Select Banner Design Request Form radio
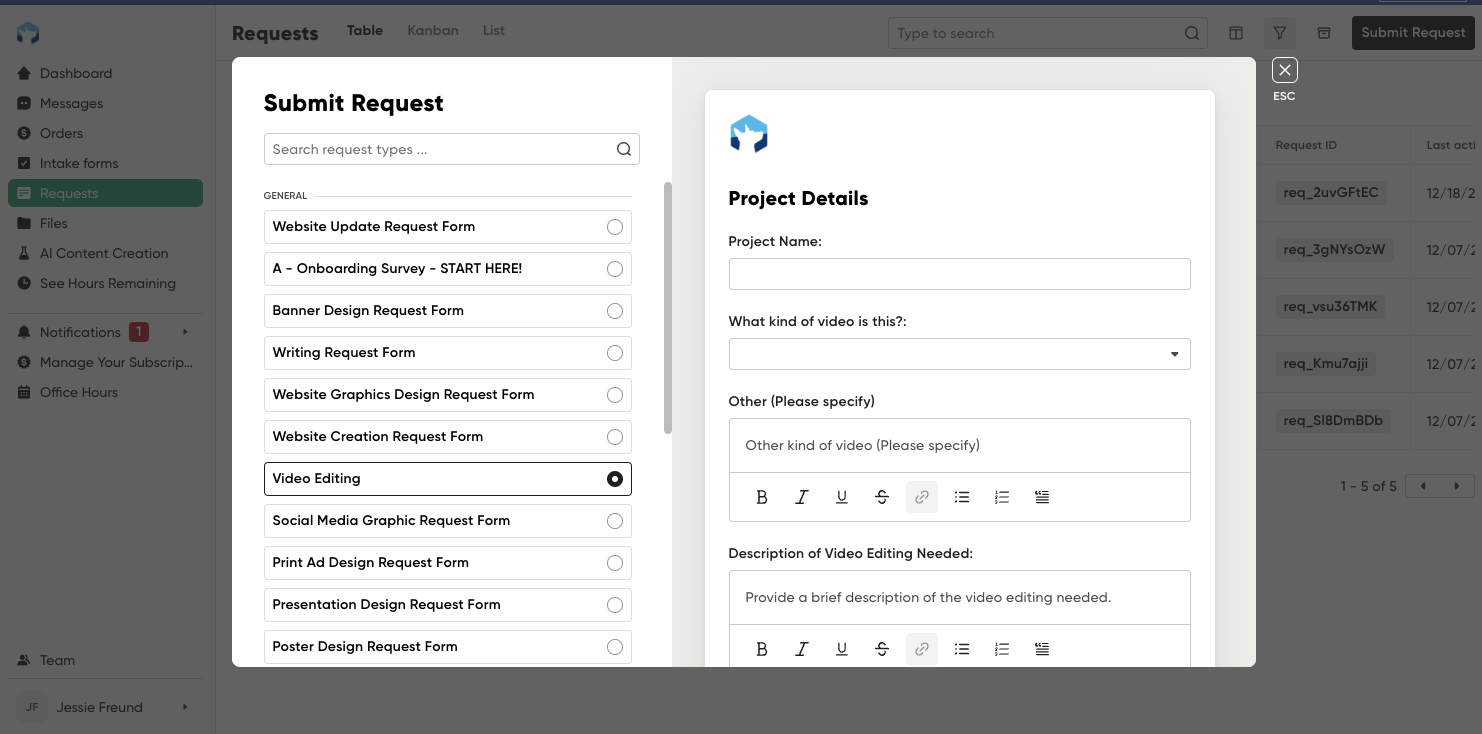Image resolution: width=1482 pixels, height=734 pixels. click(615, 311)
